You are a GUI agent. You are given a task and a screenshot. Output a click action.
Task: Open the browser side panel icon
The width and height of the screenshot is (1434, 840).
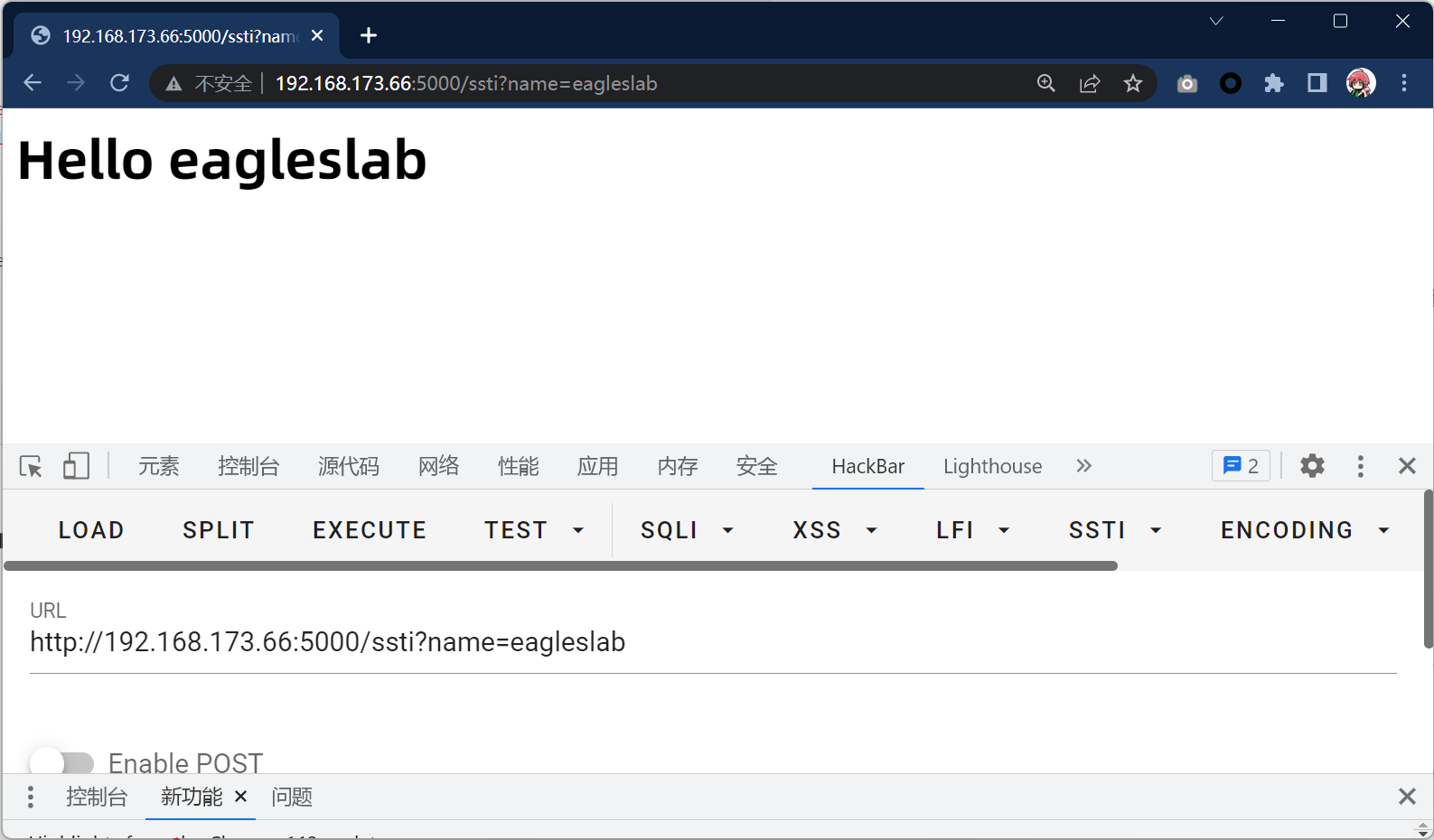[x=1317, y=84]
